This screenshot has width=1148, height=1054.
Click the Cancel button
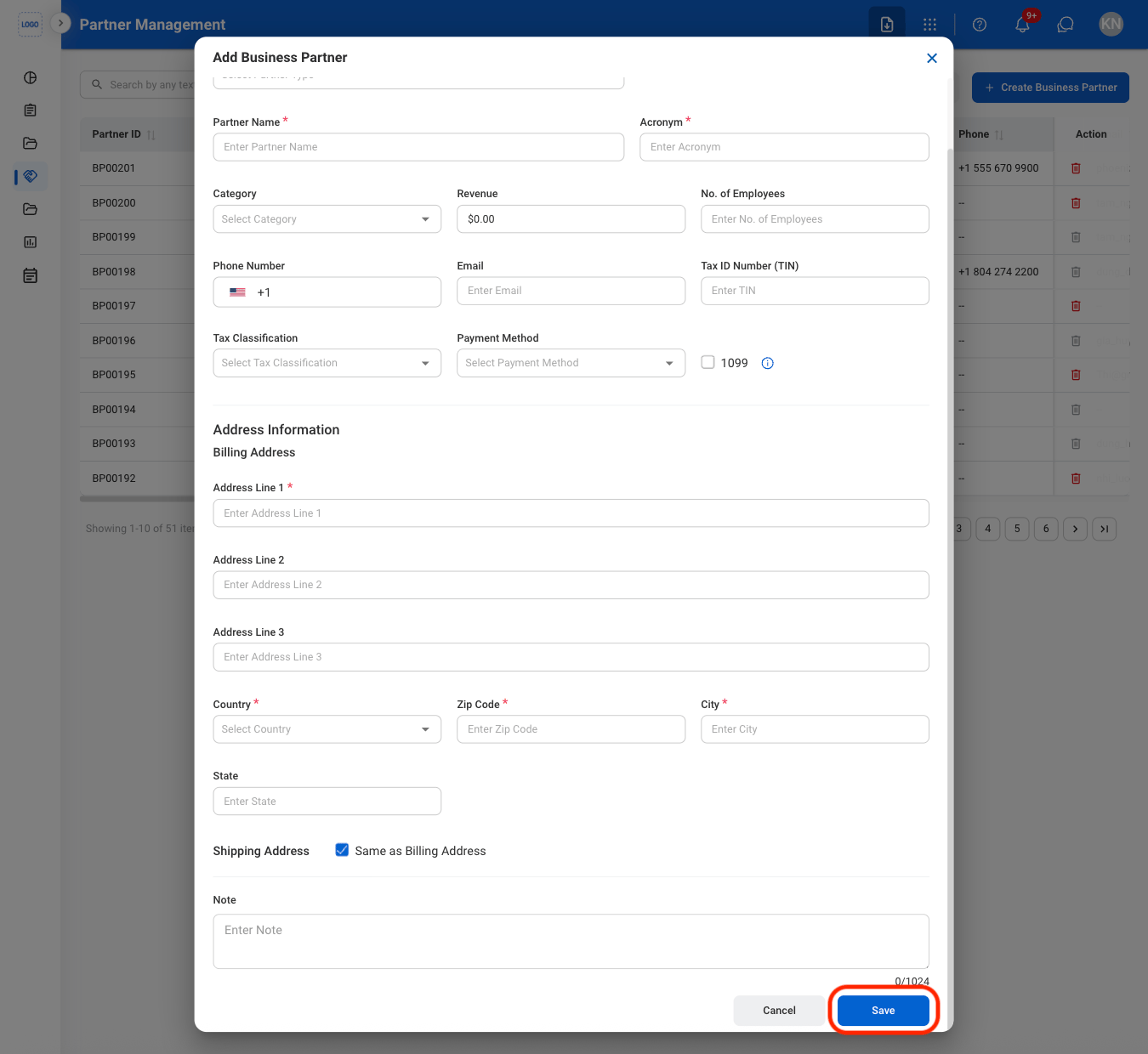779,1011
